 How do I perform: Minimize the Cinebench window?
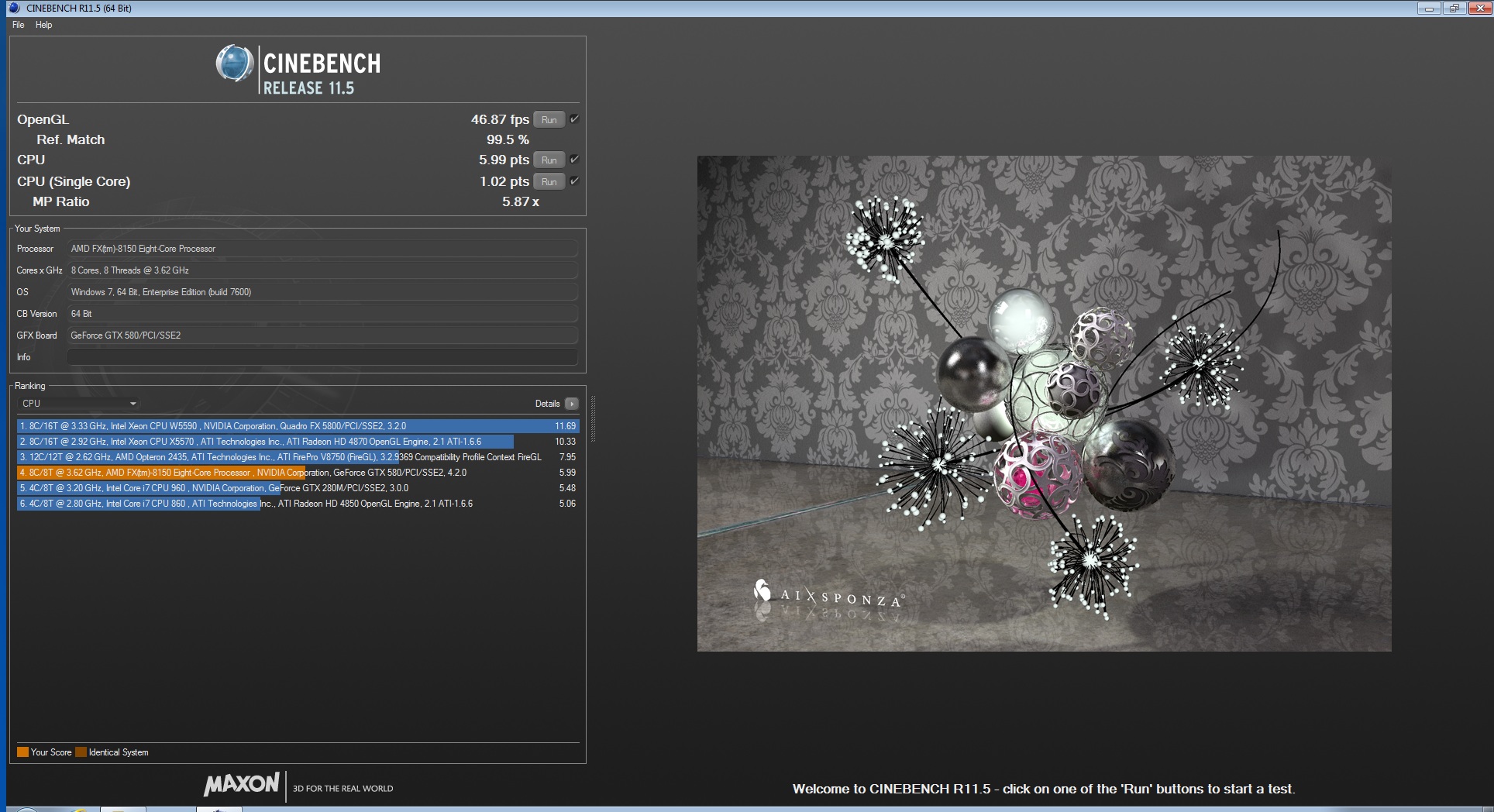point(1429,9)
